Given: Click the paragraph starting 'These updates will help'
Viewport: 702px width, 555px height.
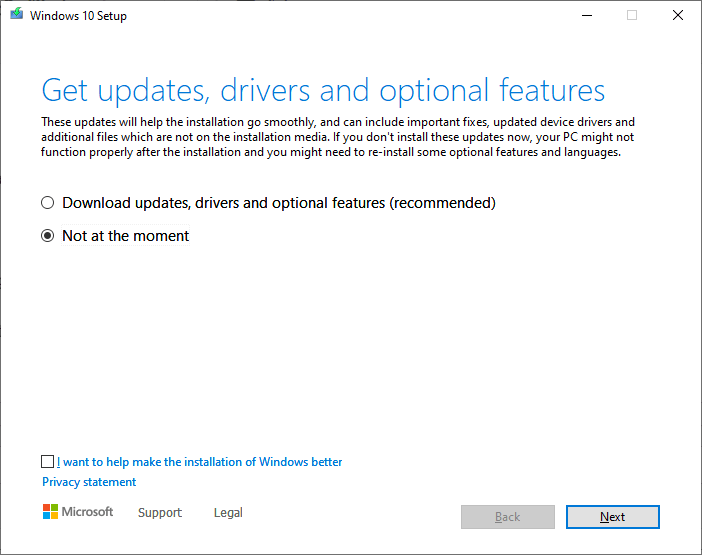Looking at the screenshot, I should point(338,137).
